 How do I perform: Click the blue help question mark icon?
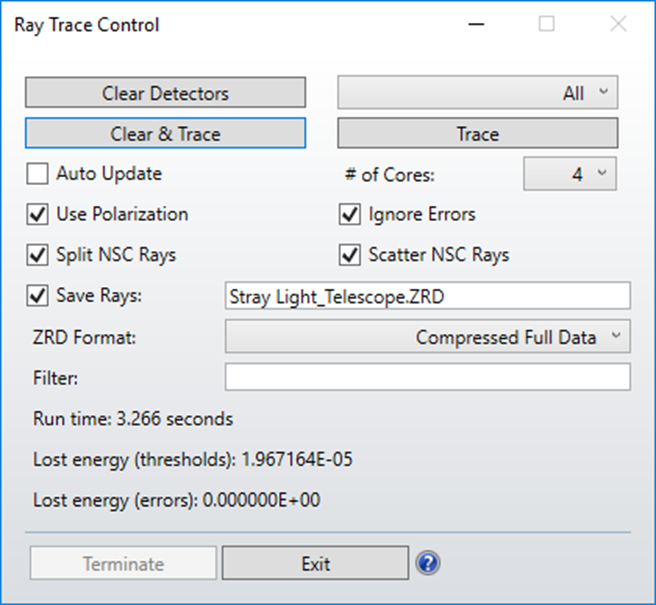tap(429, 564)
